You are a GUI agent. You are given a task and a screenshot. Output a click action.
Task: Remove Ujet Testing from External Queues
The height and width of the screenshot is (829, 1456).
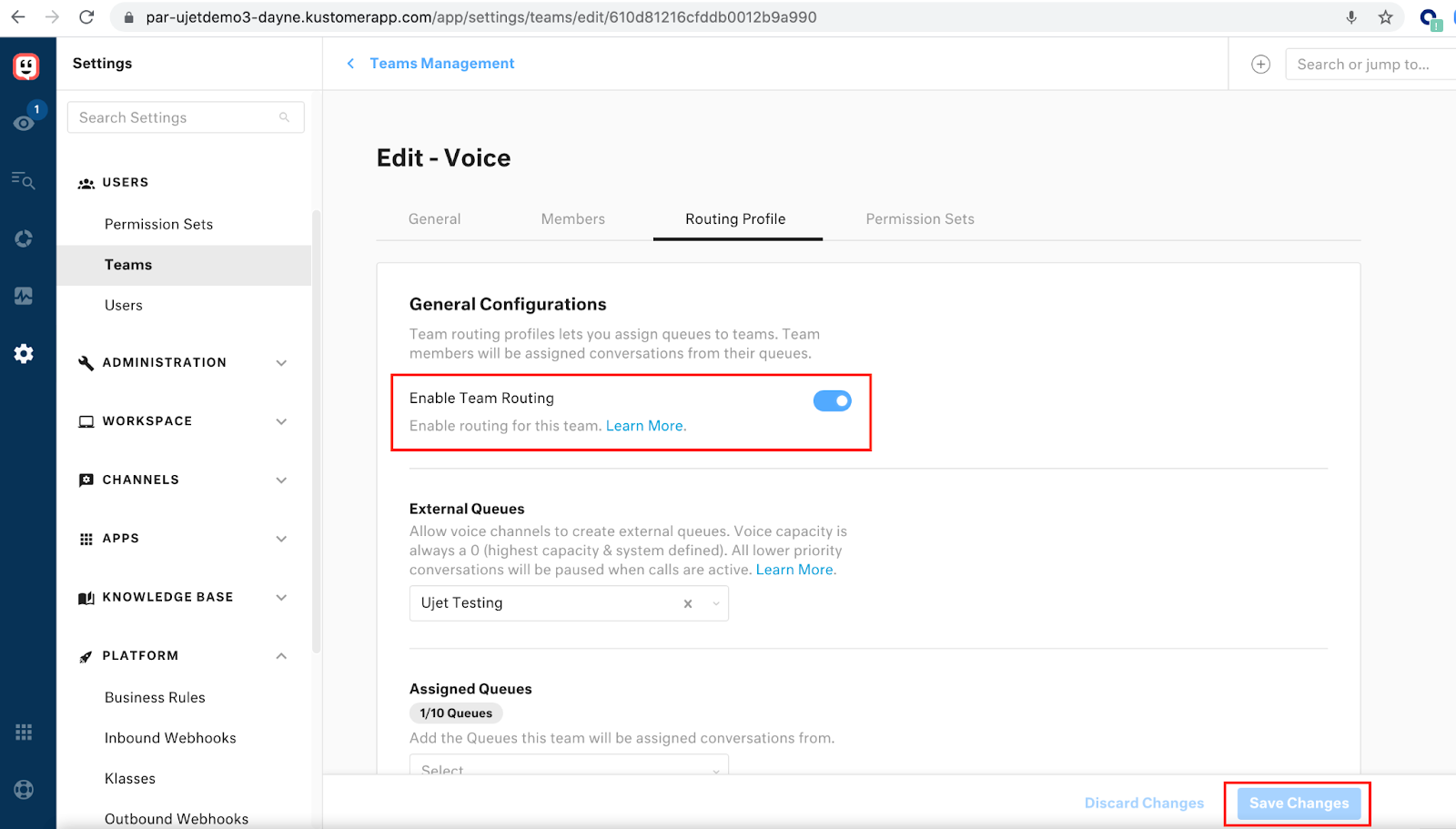[x=687, y=603]
